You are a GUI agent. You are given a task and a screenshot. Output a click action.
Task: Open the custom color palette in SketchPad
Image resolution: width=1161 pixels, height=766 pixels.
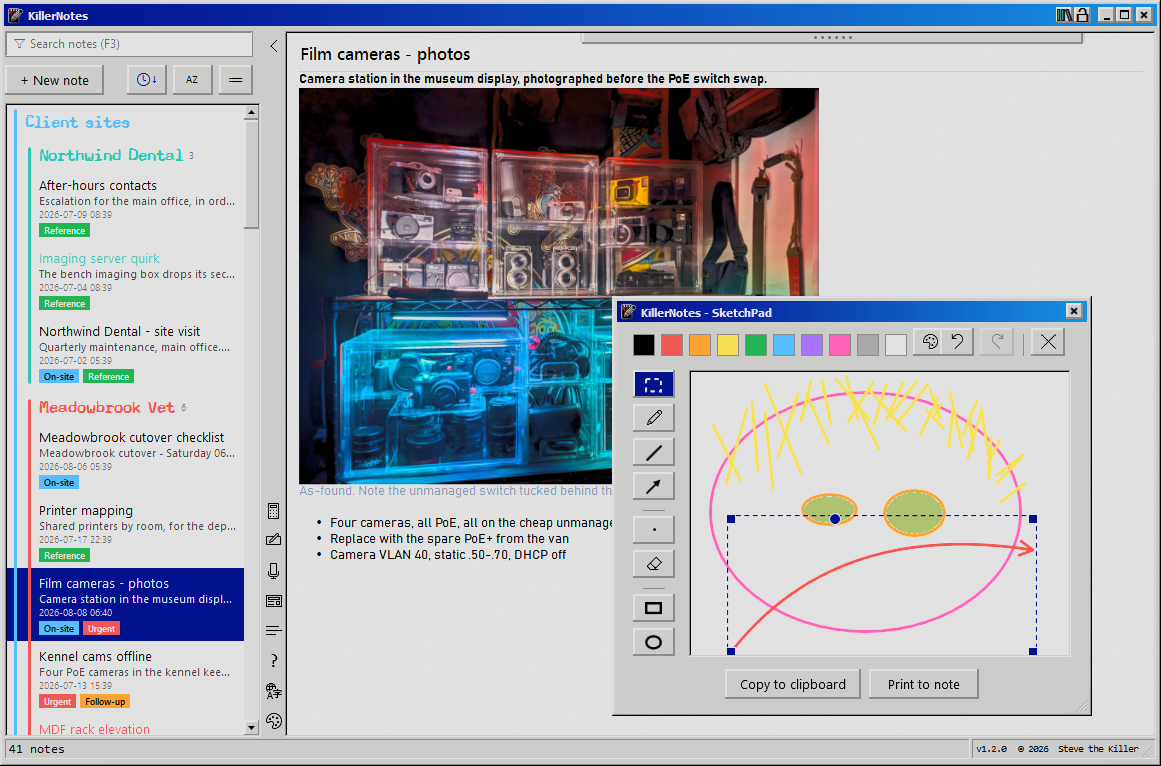(930, 342)
